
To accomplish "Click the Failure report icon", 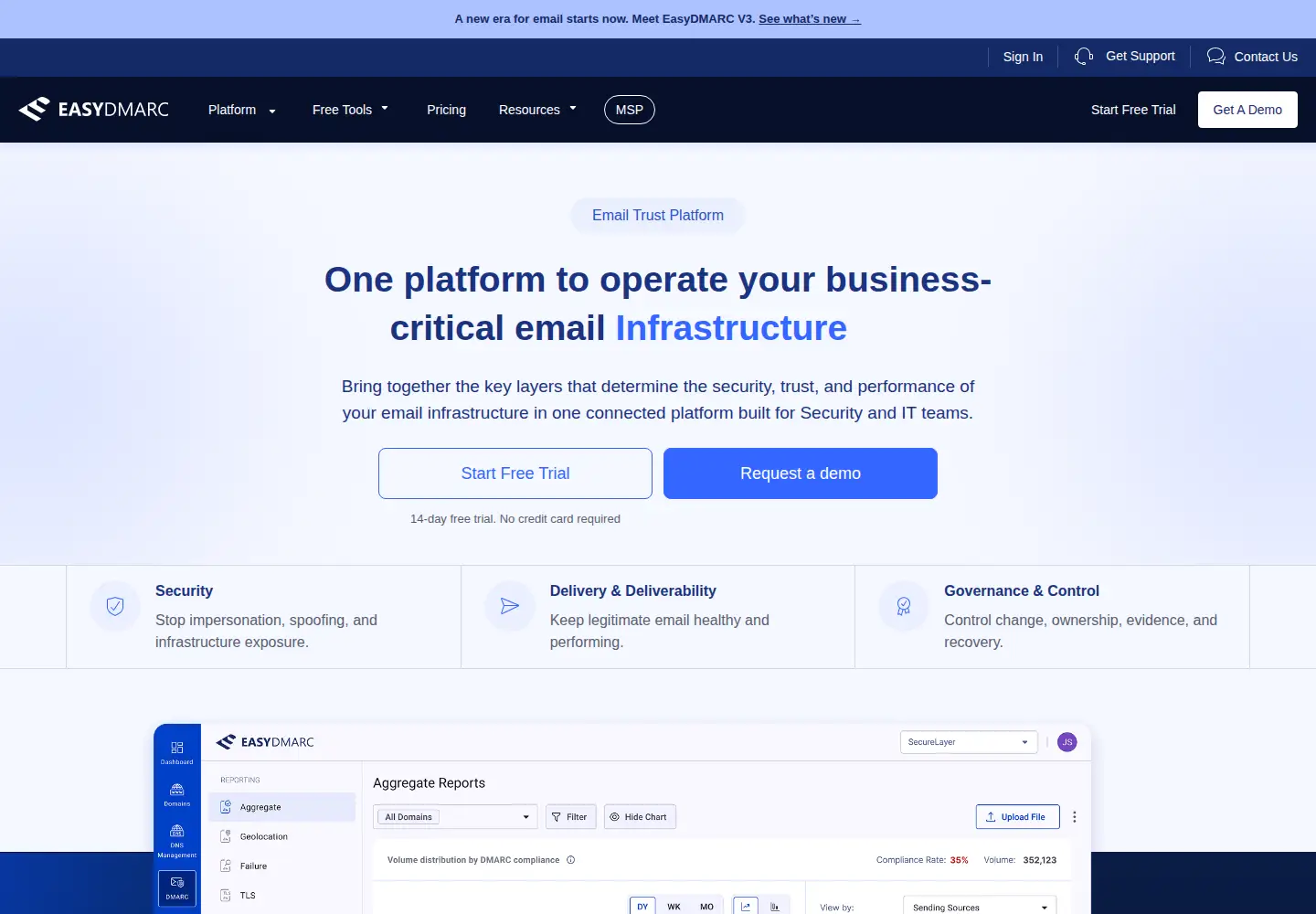I will point(226,866).
